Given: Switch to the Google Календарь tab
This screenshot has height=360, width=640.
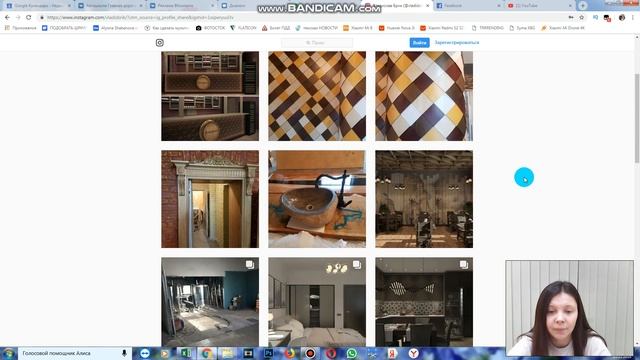Looking at the screenshot, I should click(38, 6).
